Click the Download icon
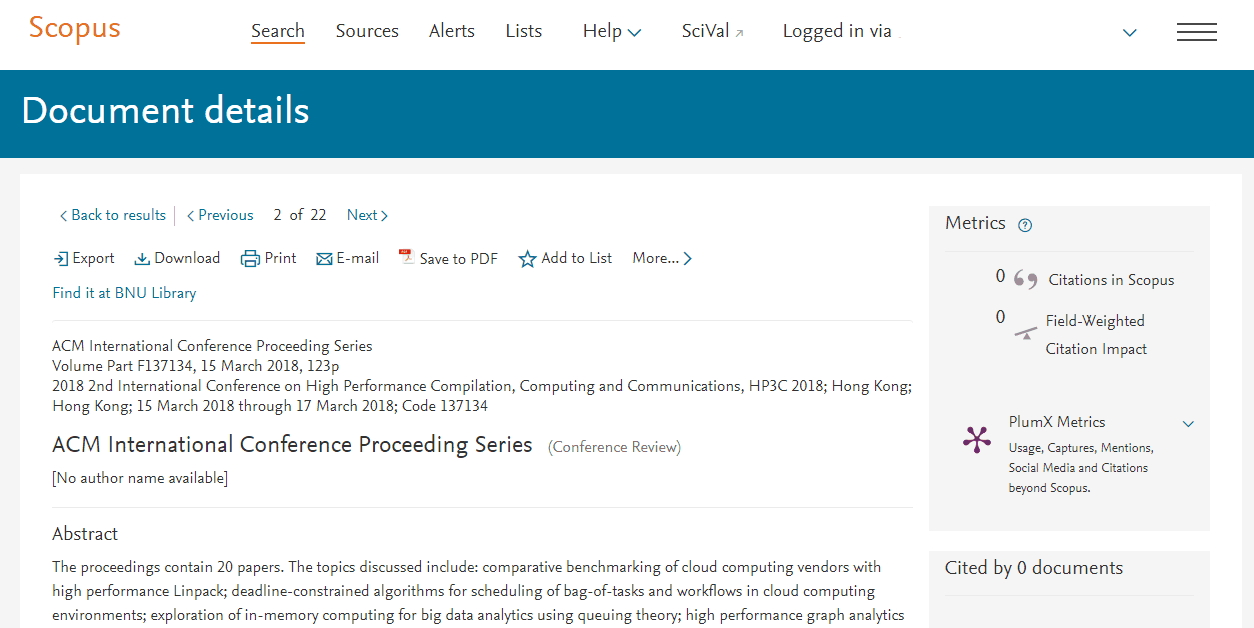Screen dimensions: 1254x628 142,259
